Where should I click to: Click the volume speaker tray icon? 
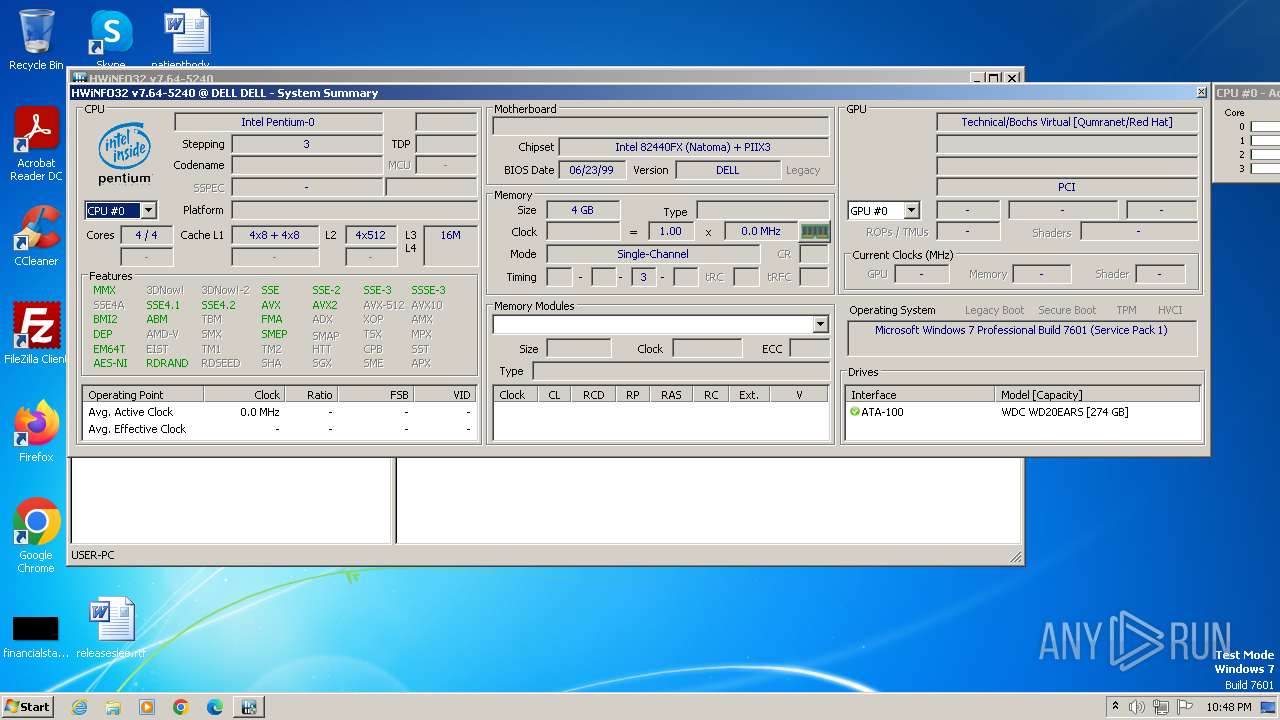point(1137,707)
